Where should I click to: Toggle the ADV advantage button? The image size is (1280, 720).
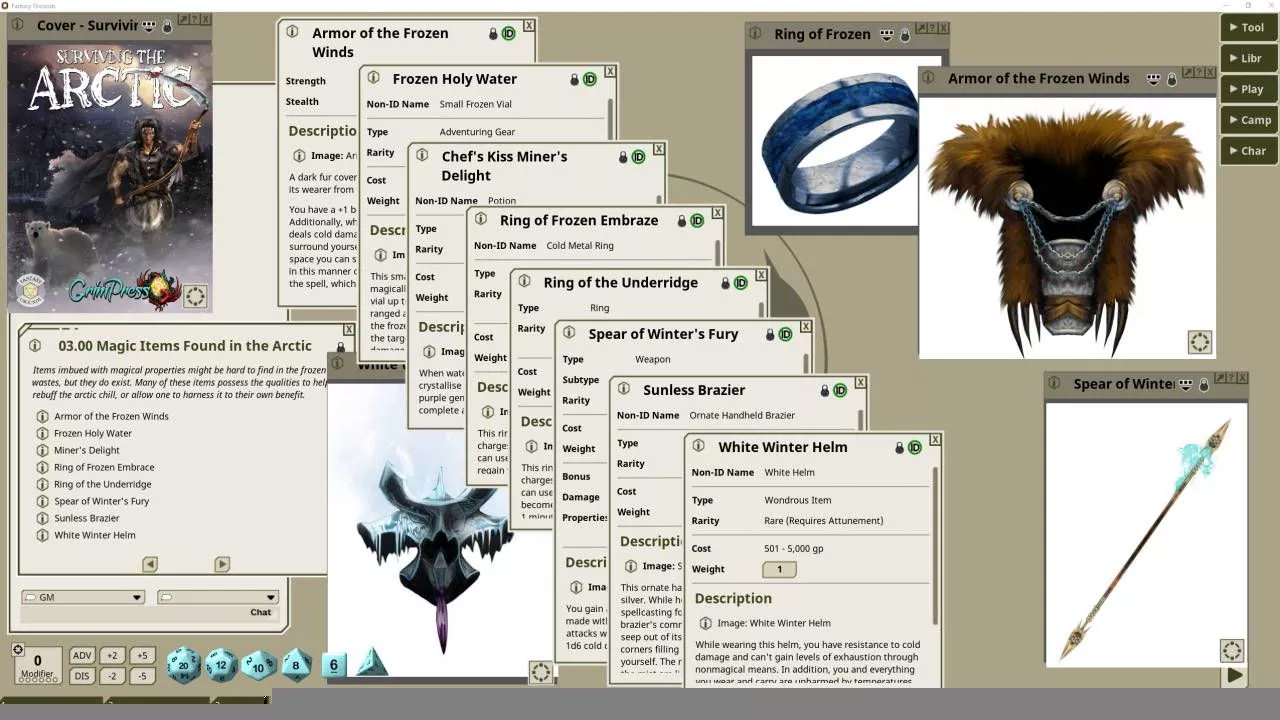(x=82, y=656)
